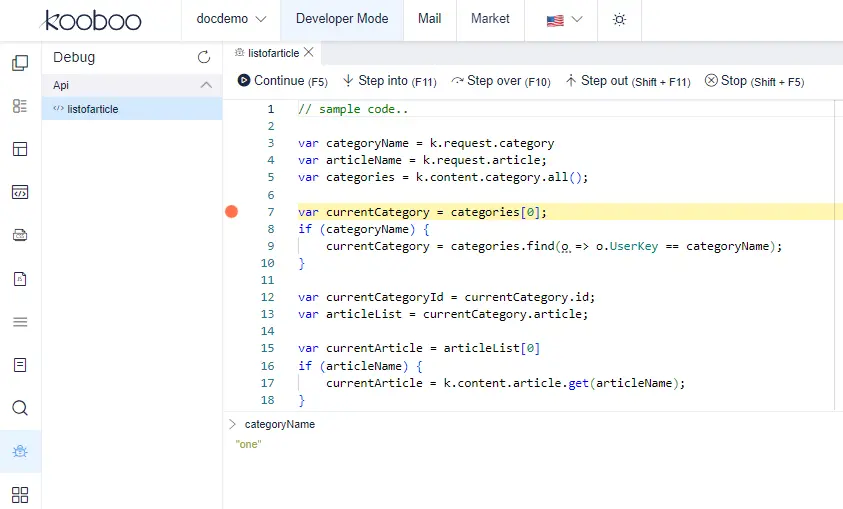Stop debugging with the Stop button

[x=753, y=81]
